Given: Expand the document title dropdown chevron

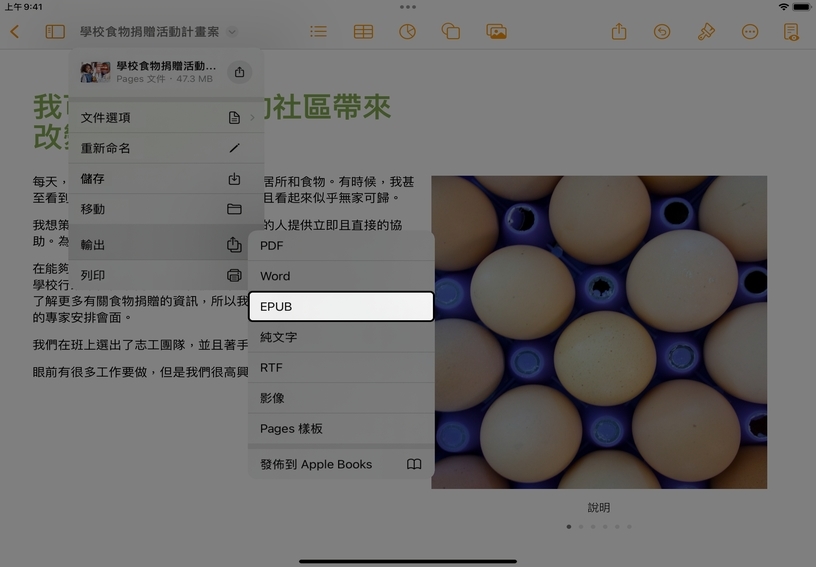Looking at the screenshot, I should click(232, 32).
